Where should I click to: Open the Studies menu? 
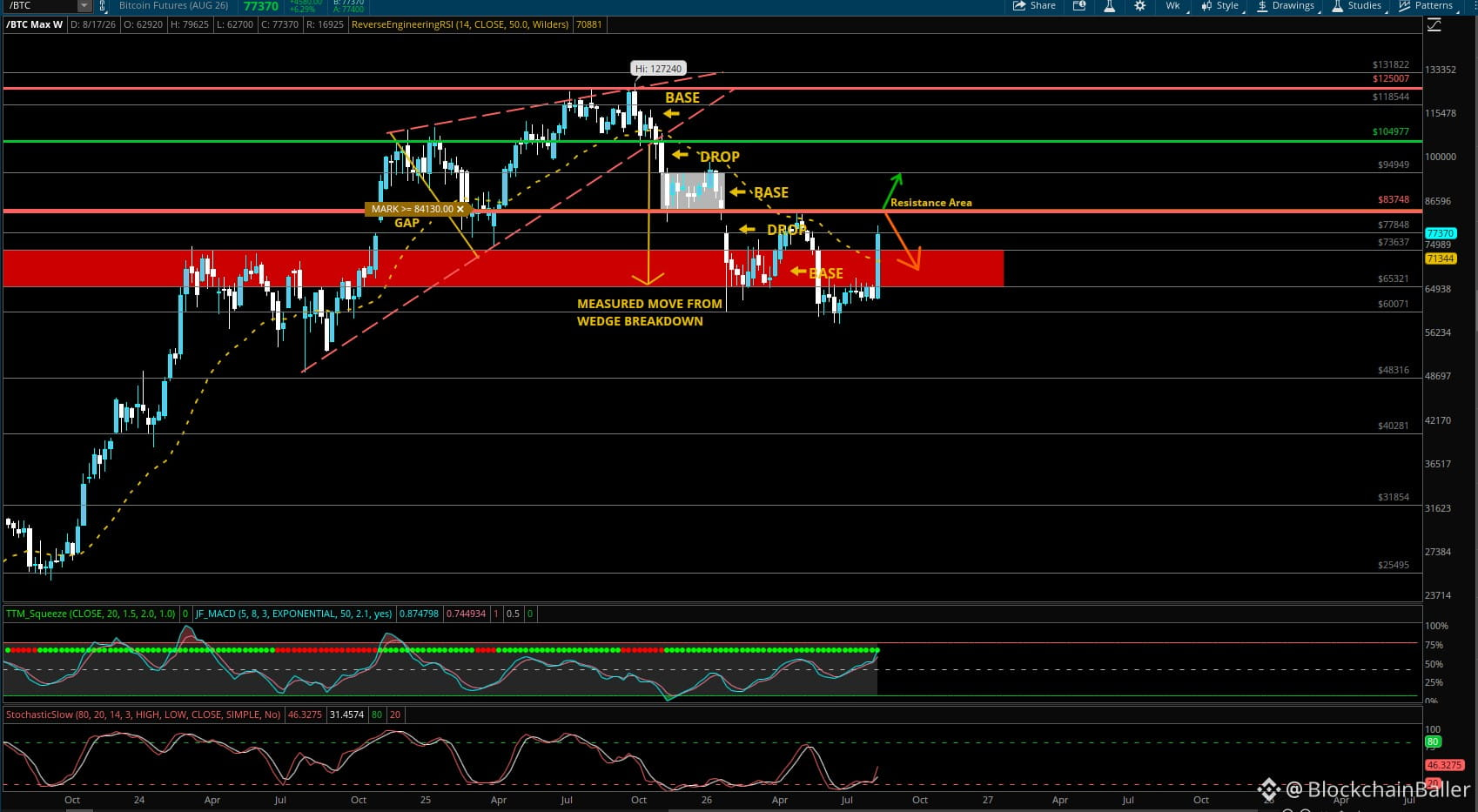click(1357, 5)
